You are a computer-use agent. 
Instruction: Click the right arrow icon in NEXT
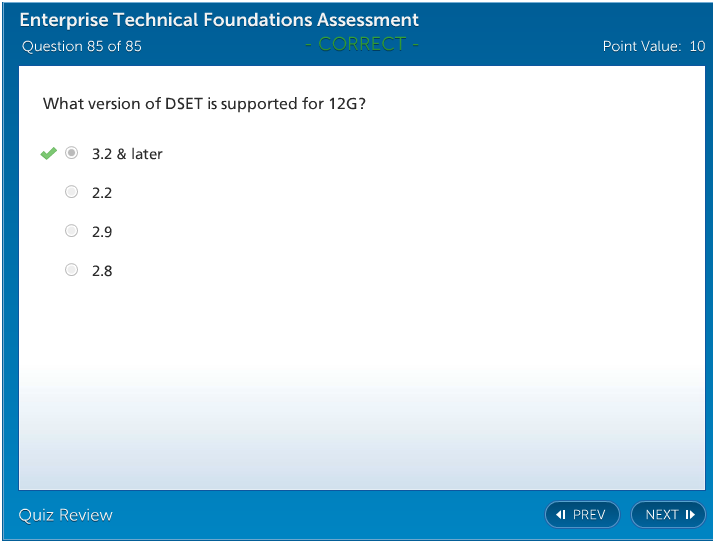(690, 515)
